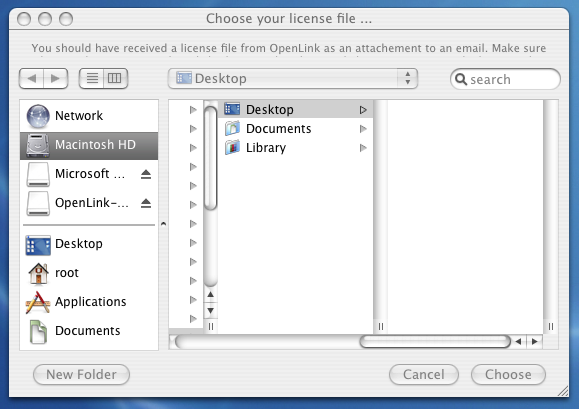The image size is (579, 409).
Task: Select Macintosh HD drive in sidebar
Action: click(x=89, y=145)
